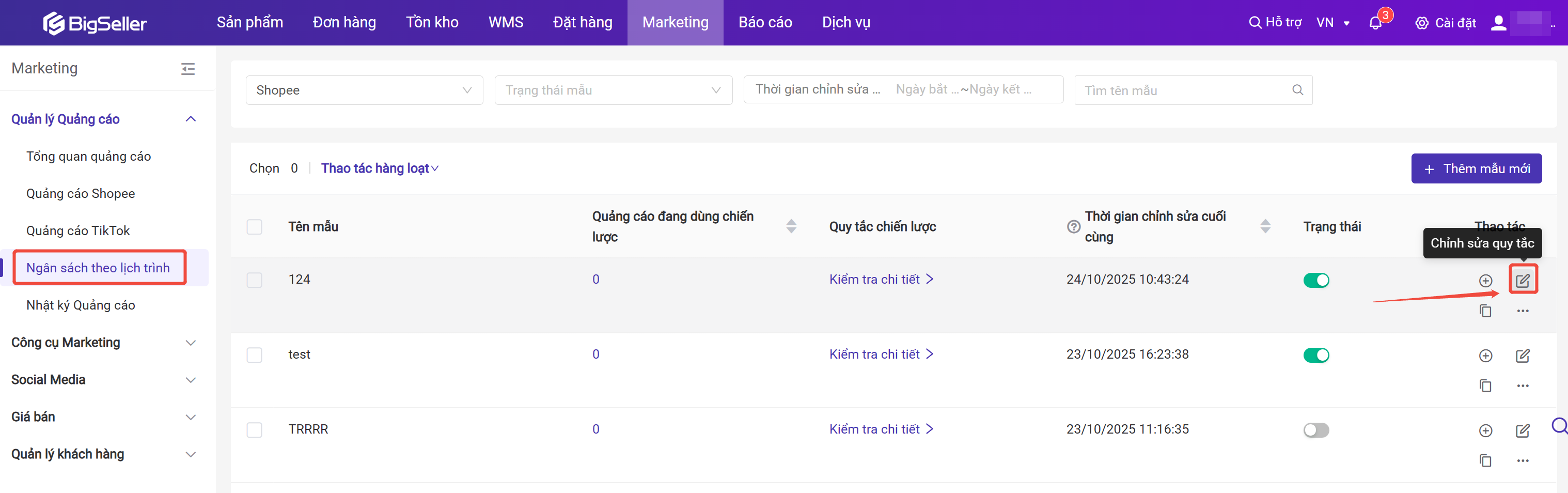1568x493 pixels.
Task: Disable the status toggle for template 124
Action: point(1315,280)
